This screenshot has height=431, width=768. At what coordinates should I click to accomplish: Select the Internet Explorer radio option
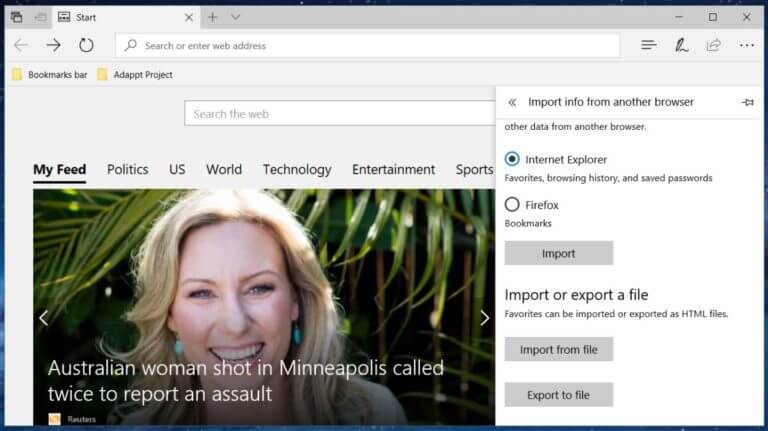(512, 159)
